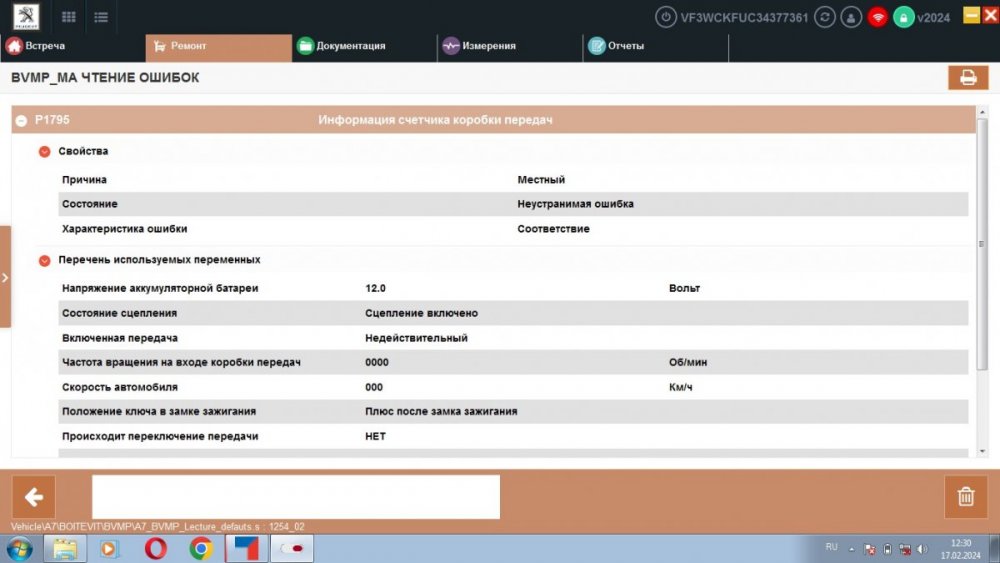Select the Скорость автомобиля row

click(513, 387)
